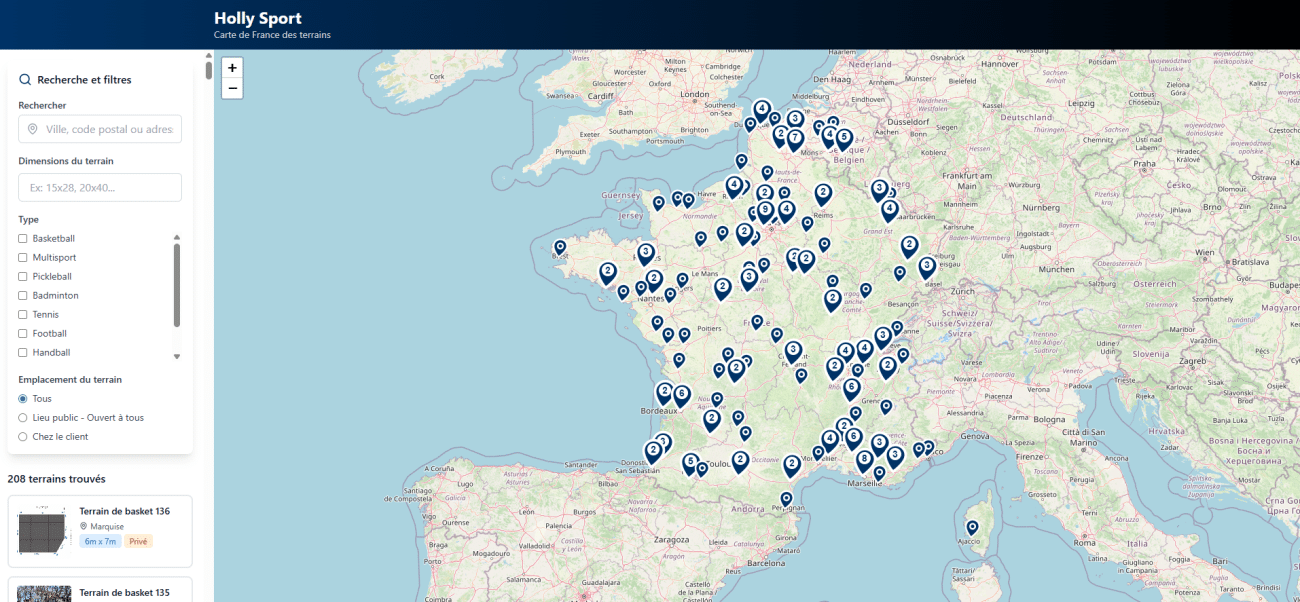Tick the Tennis type checkbox
This screenshot has width=1300, height=602.
(23, 315)
